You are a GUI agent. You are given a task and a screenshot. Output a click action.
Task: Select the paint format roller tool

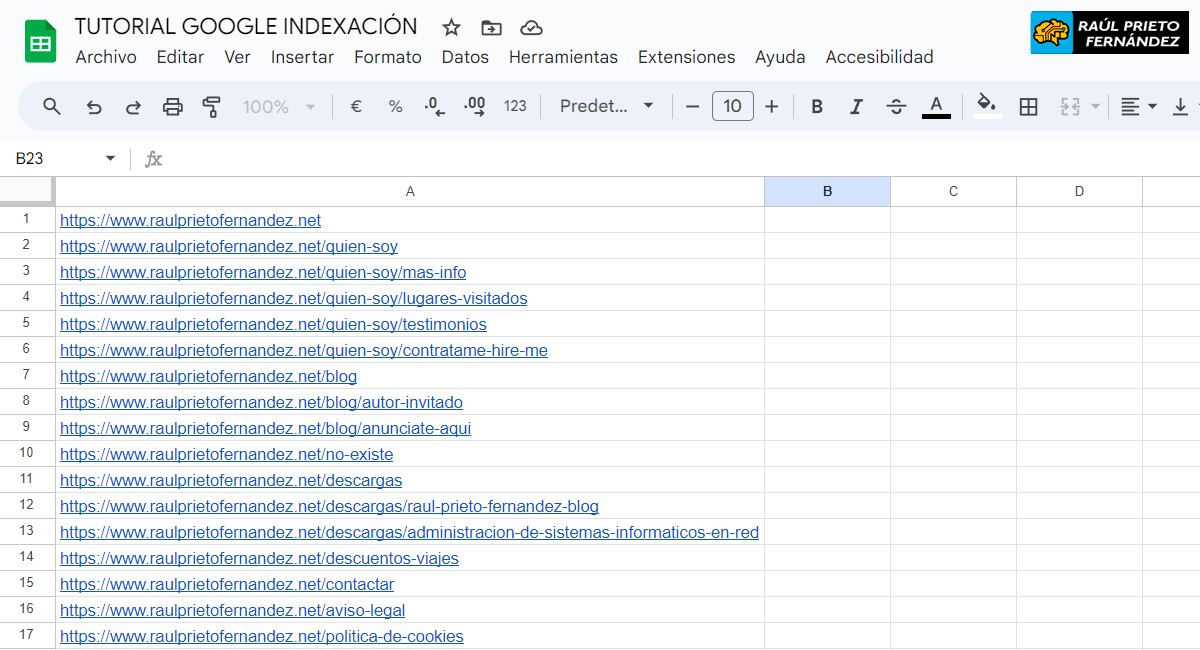pyautogui.click(x=211, y=106)
